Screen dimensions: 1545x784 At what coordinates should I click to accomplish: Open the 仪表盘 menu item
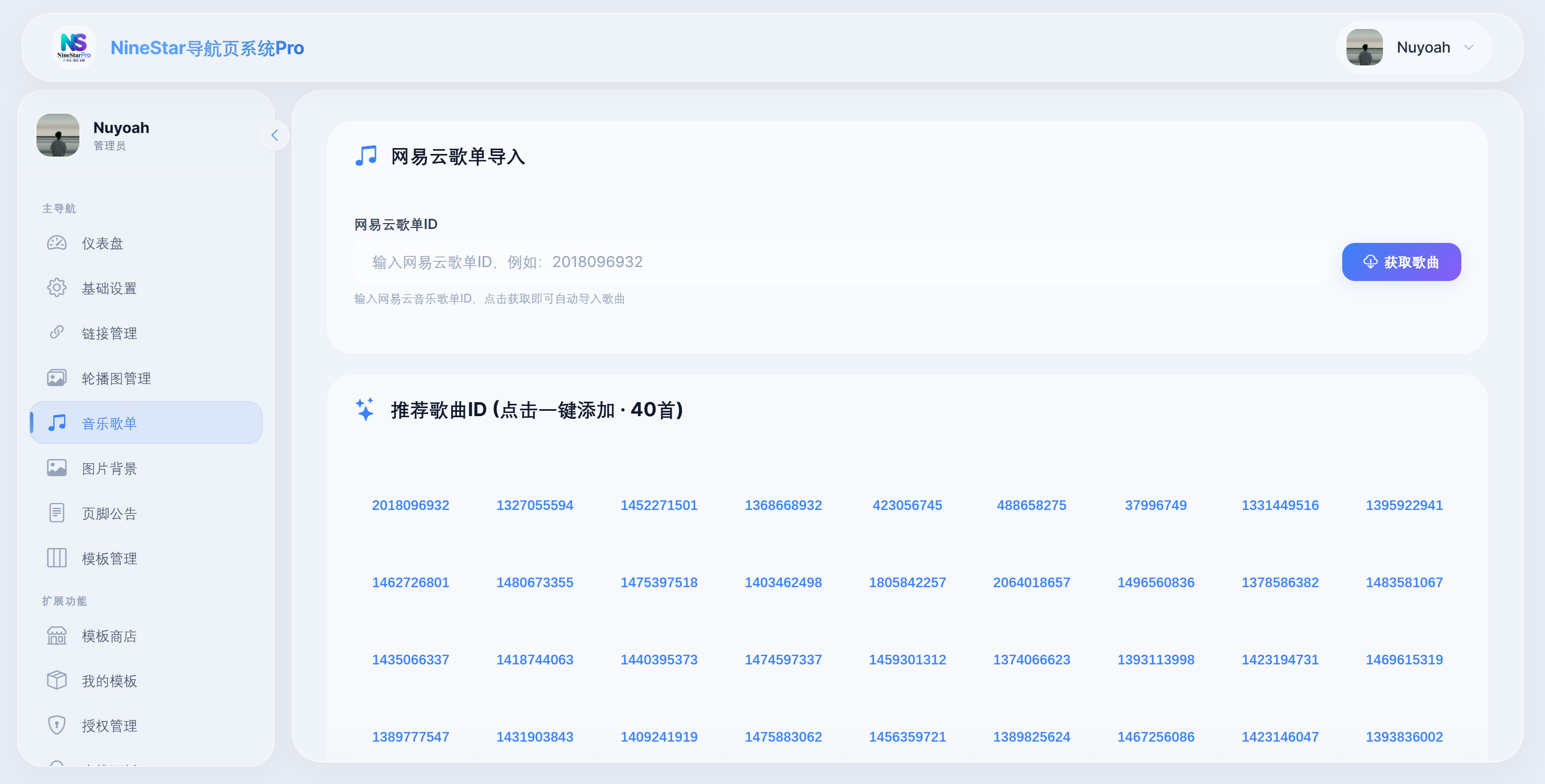point(146,243)
